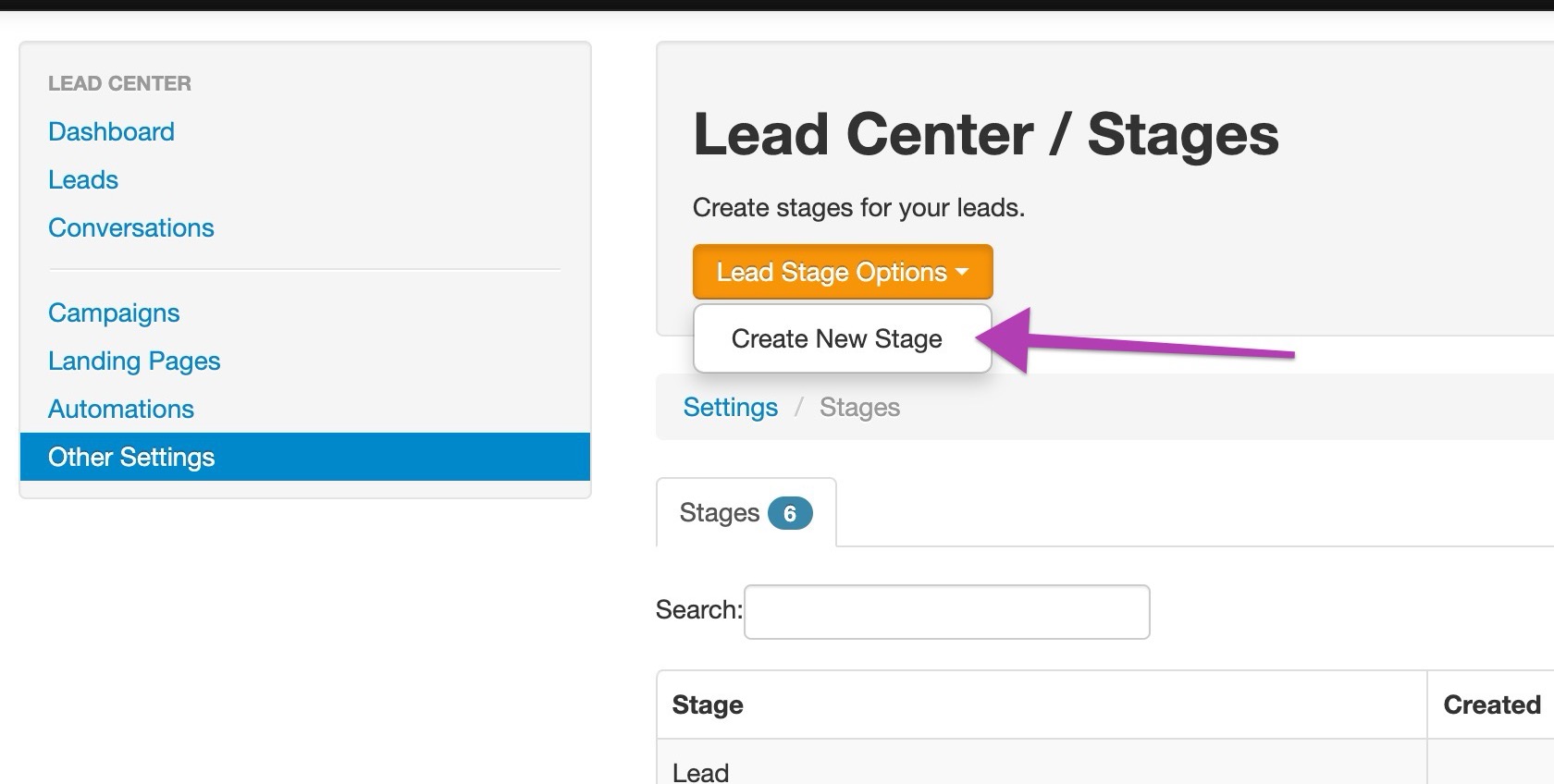Click the Lead Center / Stages heading
The height and width of the screenshot is (784, 1554).
click(986, 134)
